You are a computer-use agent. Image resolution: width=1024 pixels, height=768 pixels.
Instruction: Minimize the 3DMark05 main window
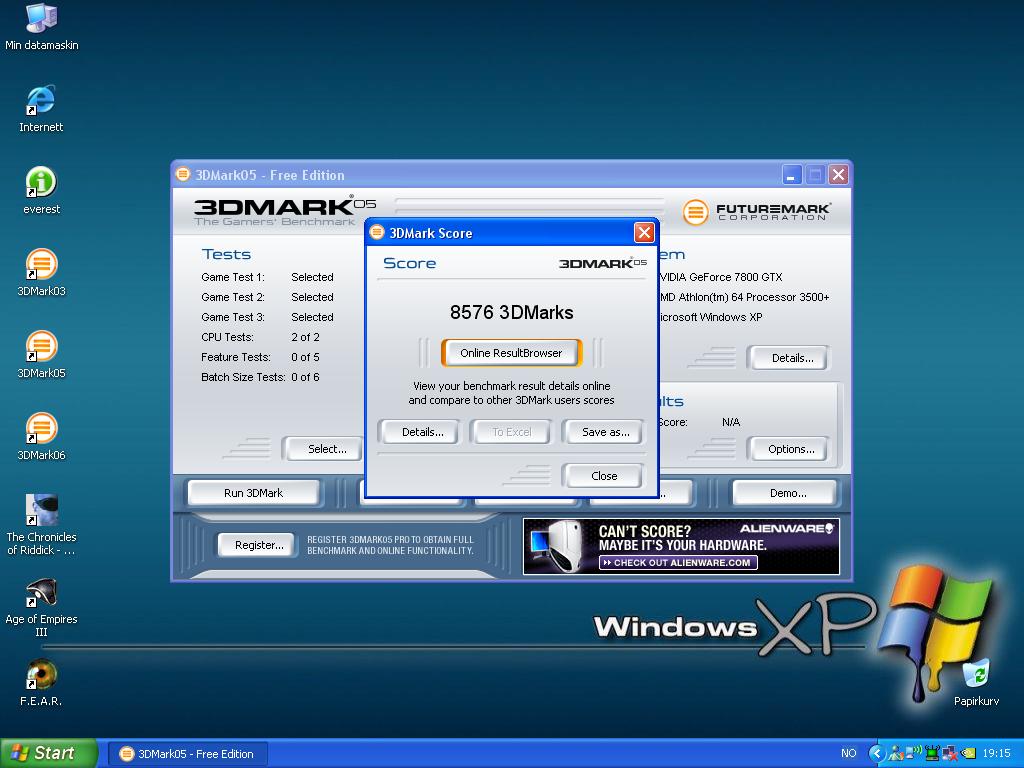(x=792, y=174)
